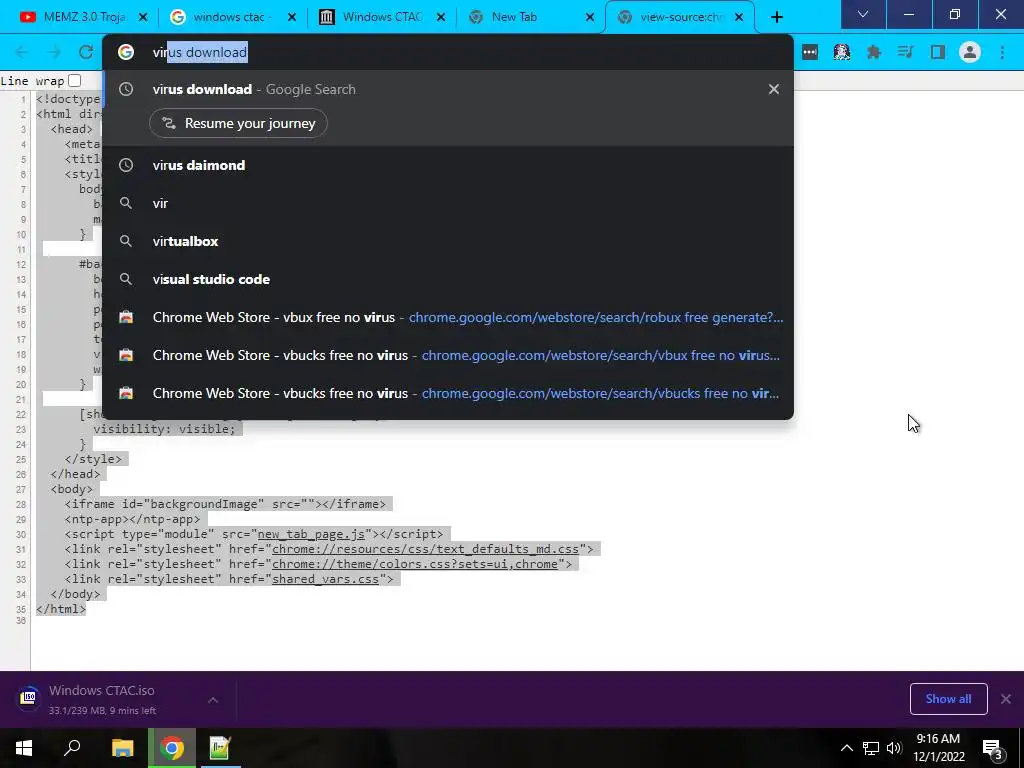Open the profile avatar menu
Screen dimensions: 1024x768
pyautogui.click(x=970, y=52)
